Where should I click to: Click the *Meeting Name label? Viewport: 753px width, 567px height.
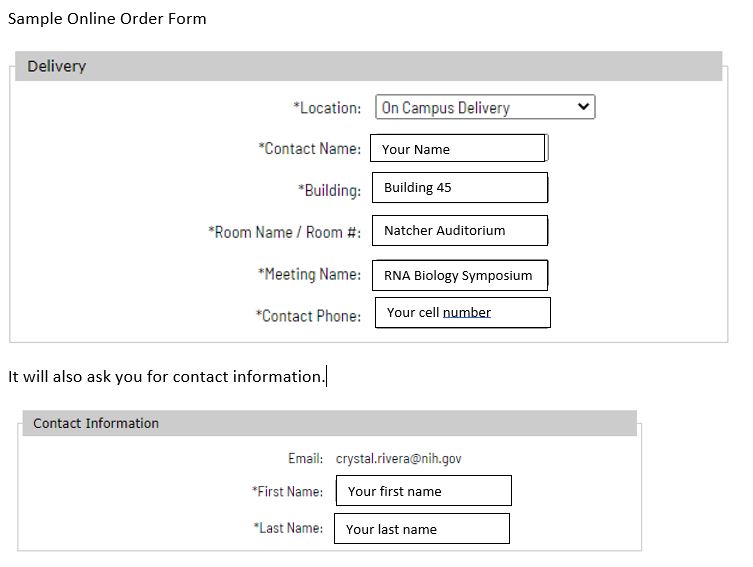pyautogui.click(x=309, y=274)
